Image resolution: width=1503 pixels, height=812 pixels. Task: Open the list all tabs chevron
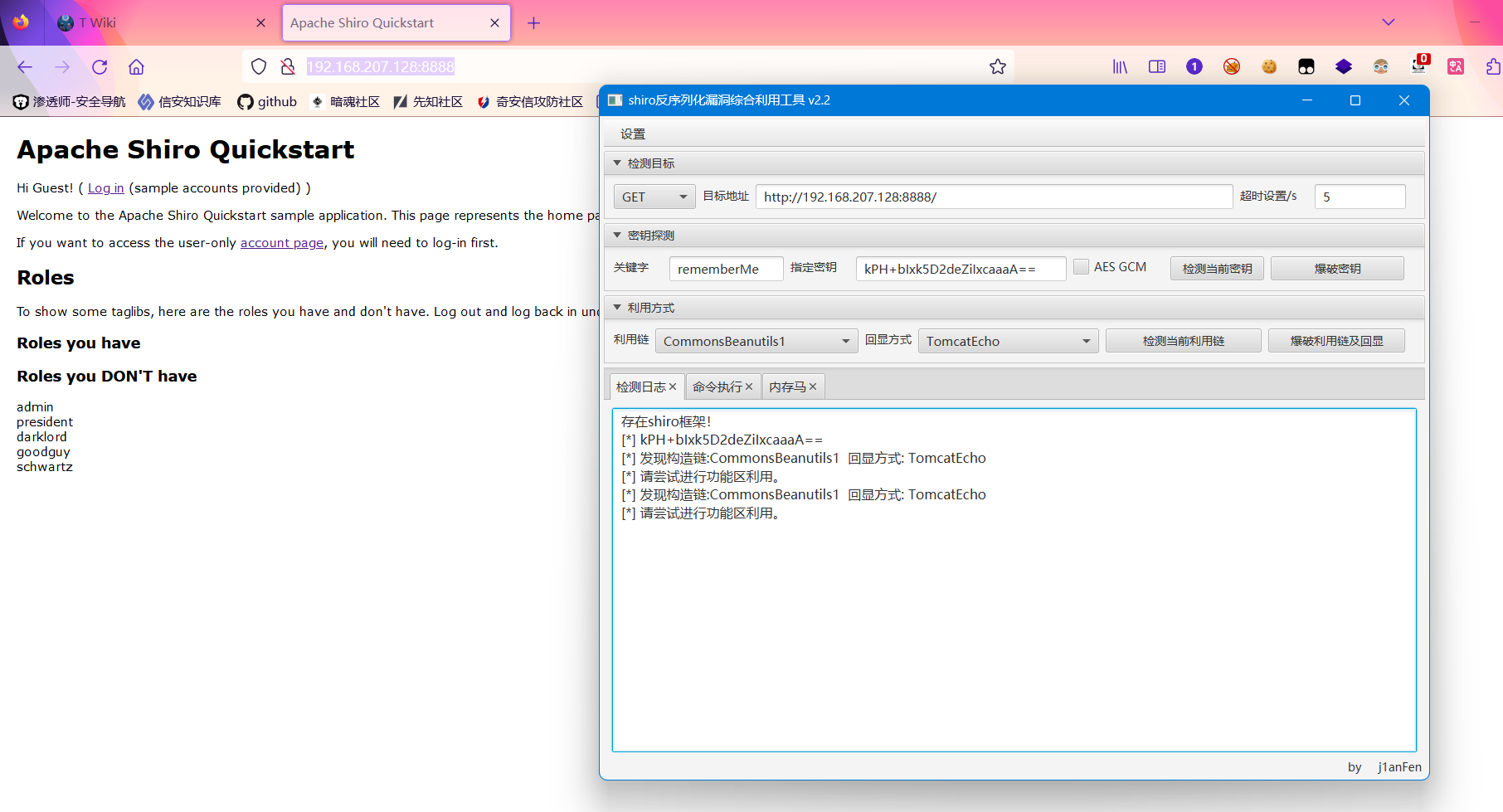pos(1389,22)
